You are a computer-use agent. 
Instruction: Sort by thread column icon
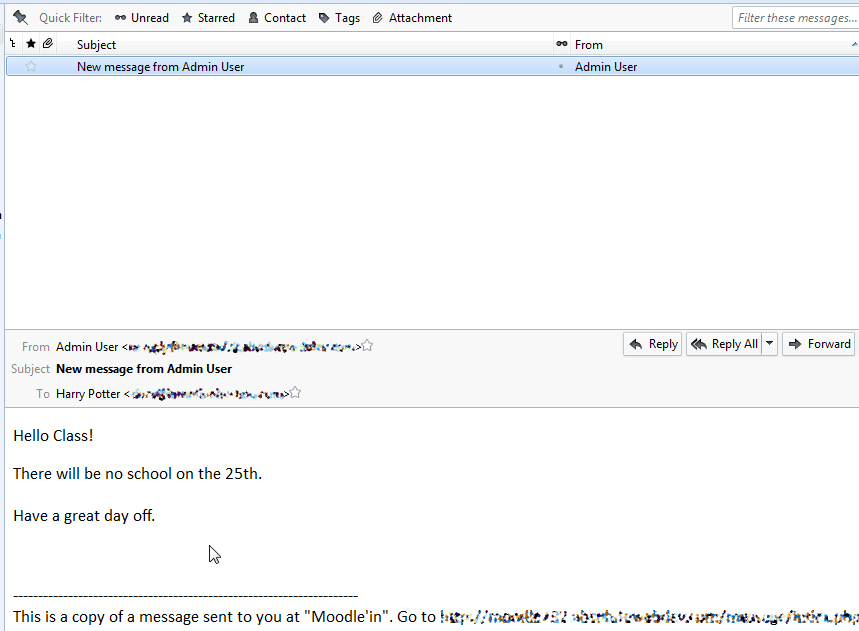13,44
